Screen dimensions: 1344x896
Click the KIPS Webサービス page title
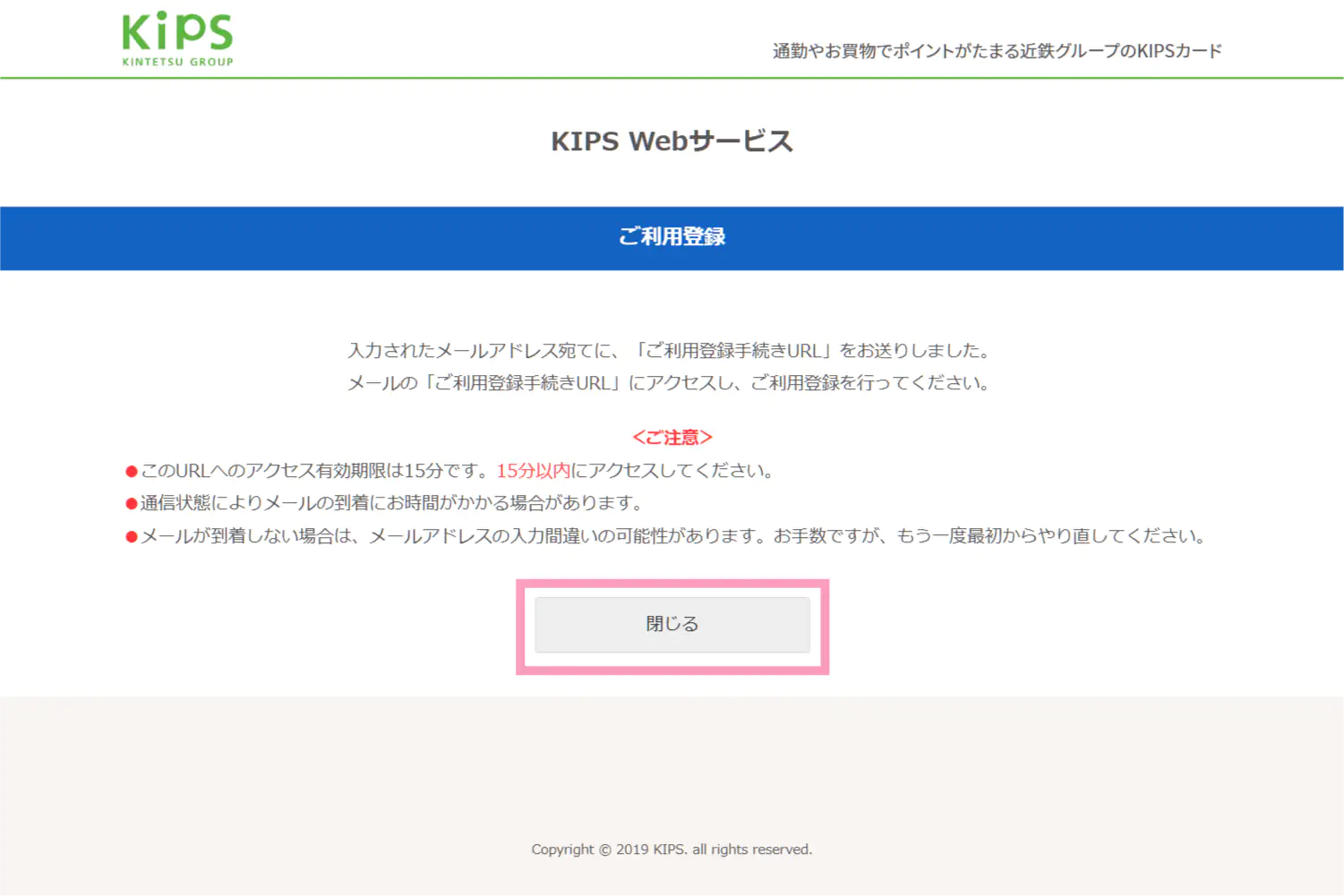coord(672,141)
